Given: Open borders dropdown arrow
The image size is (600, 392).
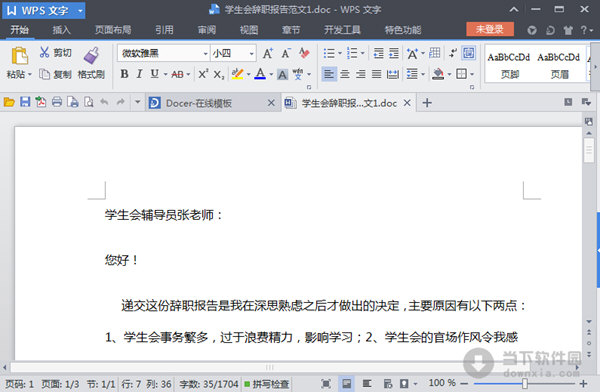Looking at the screenshot, I should [472, 74].
